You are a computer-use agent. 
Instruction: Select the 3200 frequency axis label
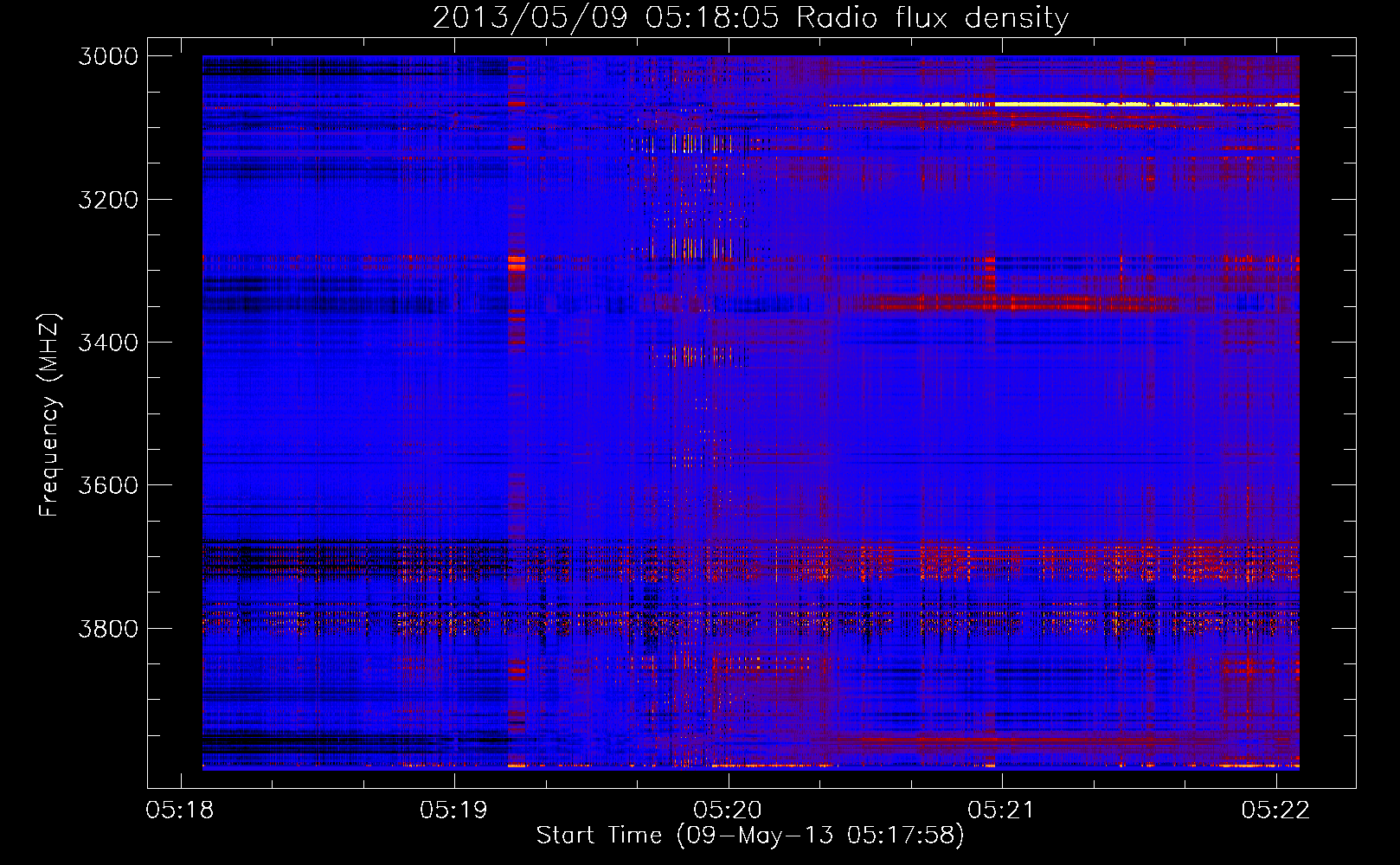pyautogui.click(x=108, y=200)
